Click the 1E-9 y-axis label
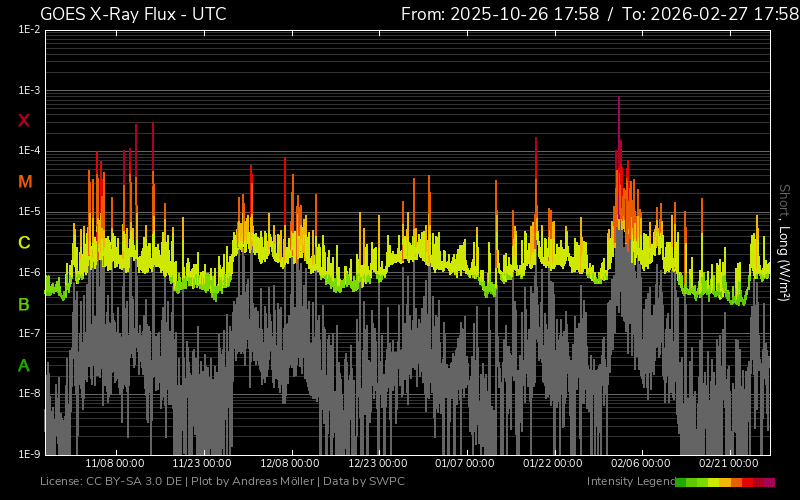This screenshot has height=500, width=800. tap(30, 454)
